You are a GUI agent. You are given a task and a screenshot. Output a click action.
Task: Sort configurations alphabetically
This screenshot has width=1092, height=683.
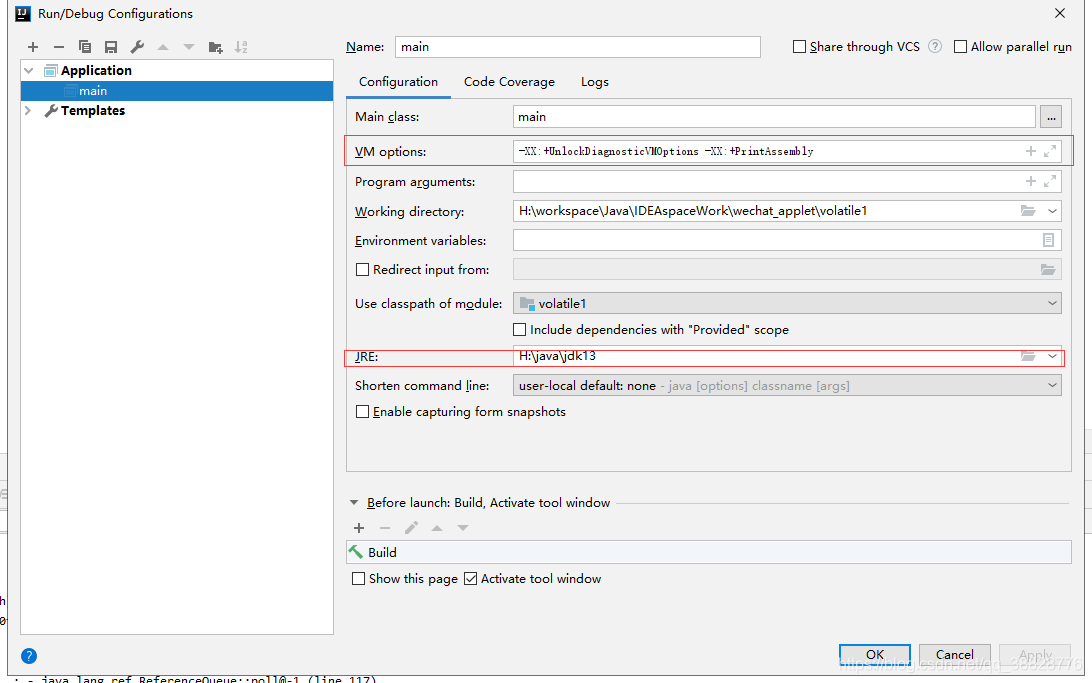pyautogui.click(x=241, y=47)
